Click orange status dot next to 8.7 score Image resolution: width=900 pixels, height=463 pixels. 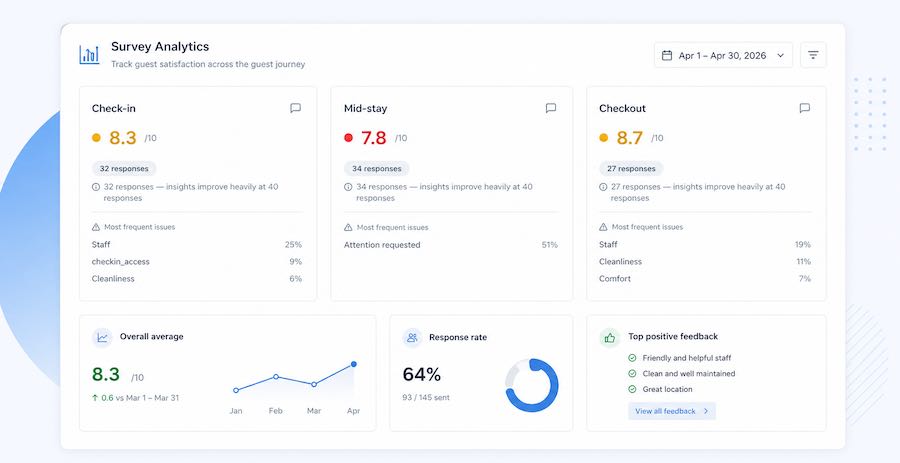click(603, 138)
